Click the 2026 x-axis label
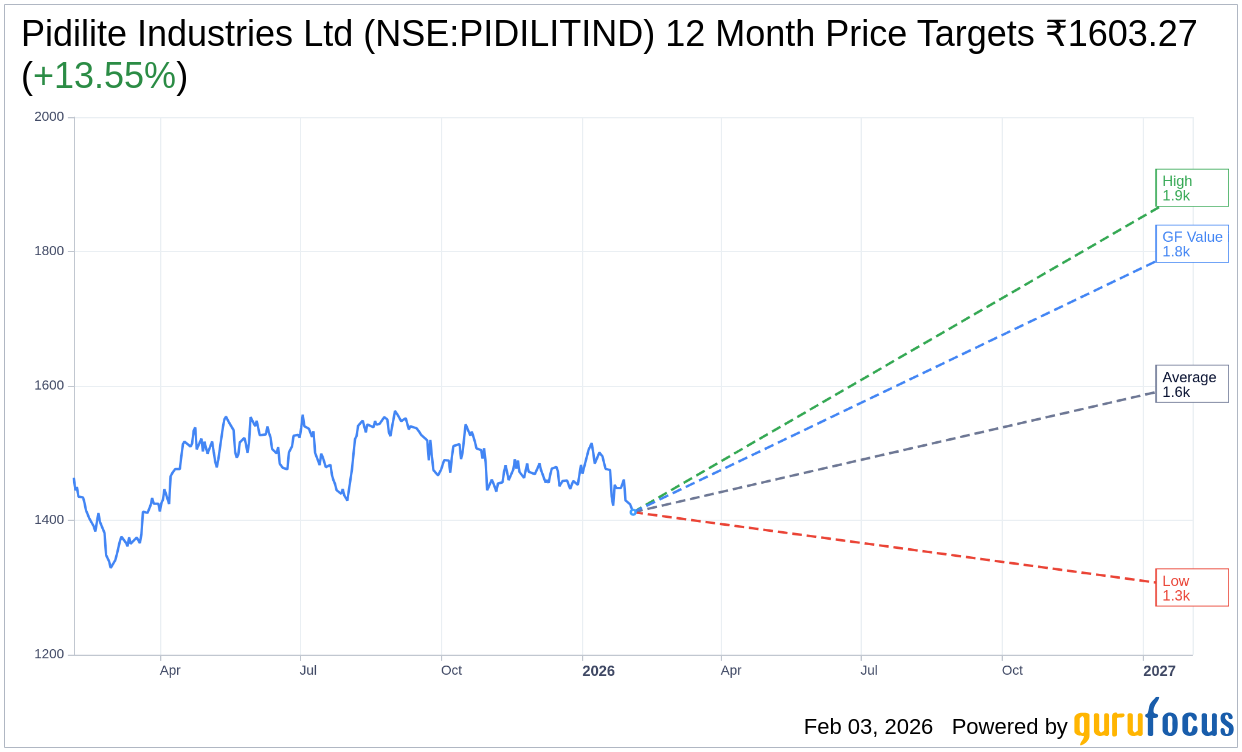Screen dimensions: 1242x752 click(599, 671)
